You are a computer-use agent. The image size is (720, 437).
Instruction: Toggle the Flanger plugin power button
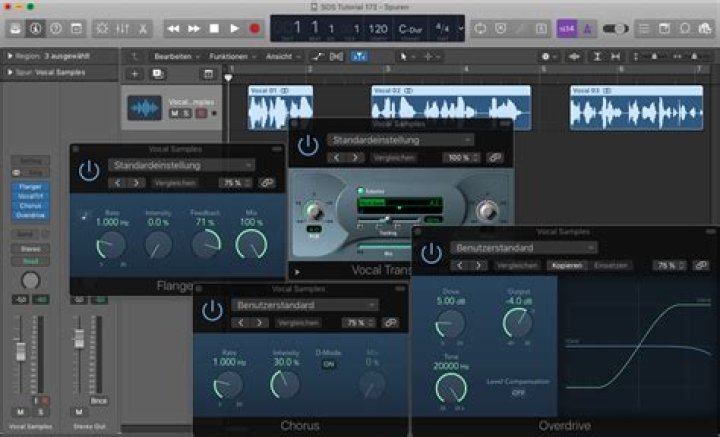90,170
